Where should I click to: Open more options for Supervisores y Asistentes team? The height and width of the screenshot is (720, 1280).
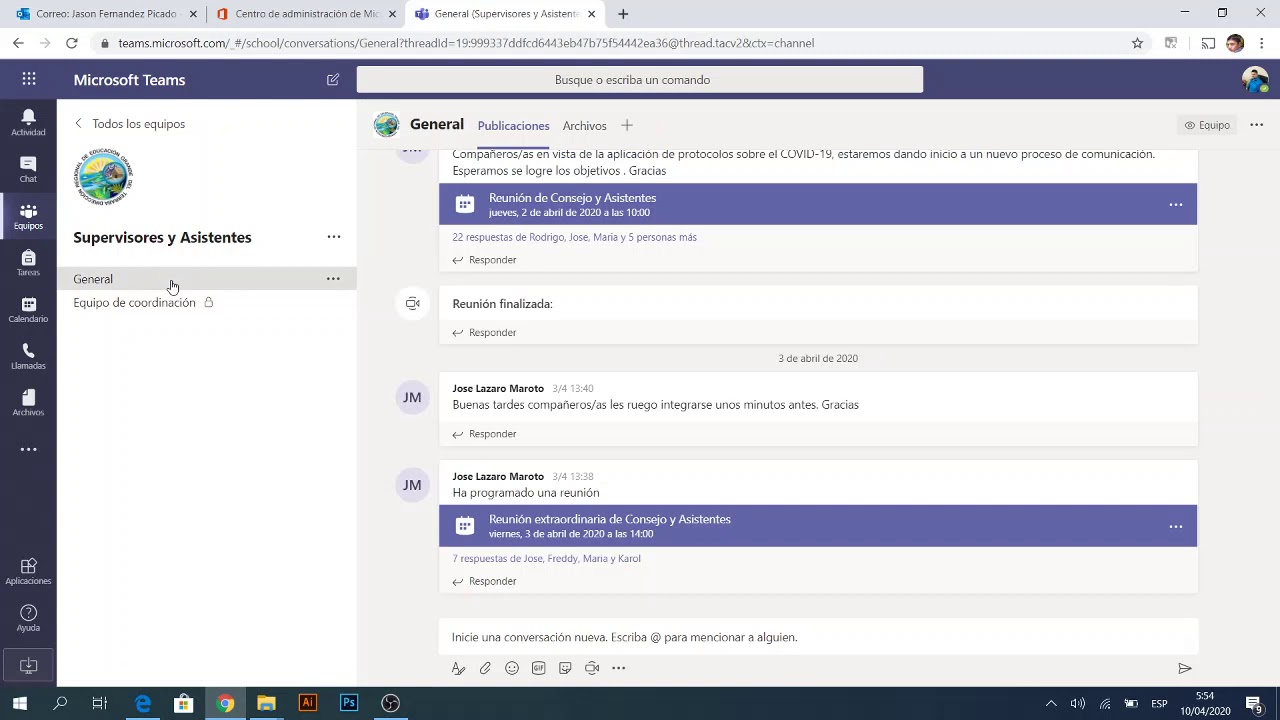(334, 237)
